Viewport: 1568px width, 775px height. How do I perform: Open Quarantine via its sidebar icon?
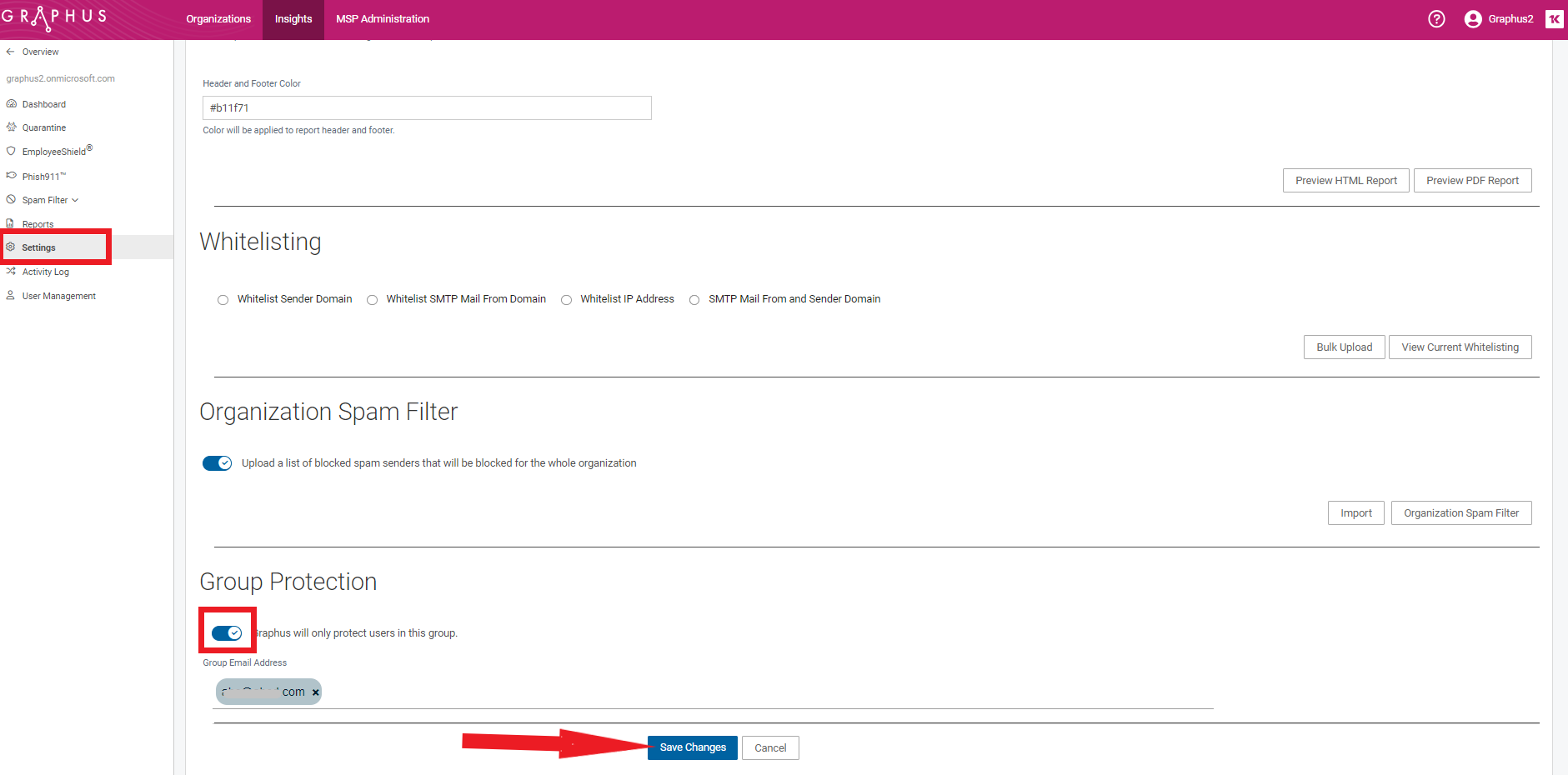pos(11,127)
